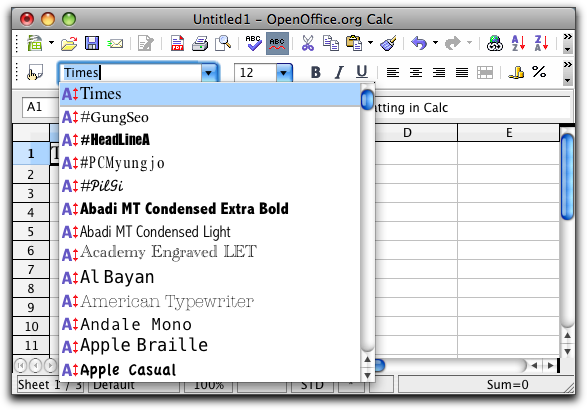Click the Edit File icon
The width and height of the screenshot is (587, 410).
point(145,43)
